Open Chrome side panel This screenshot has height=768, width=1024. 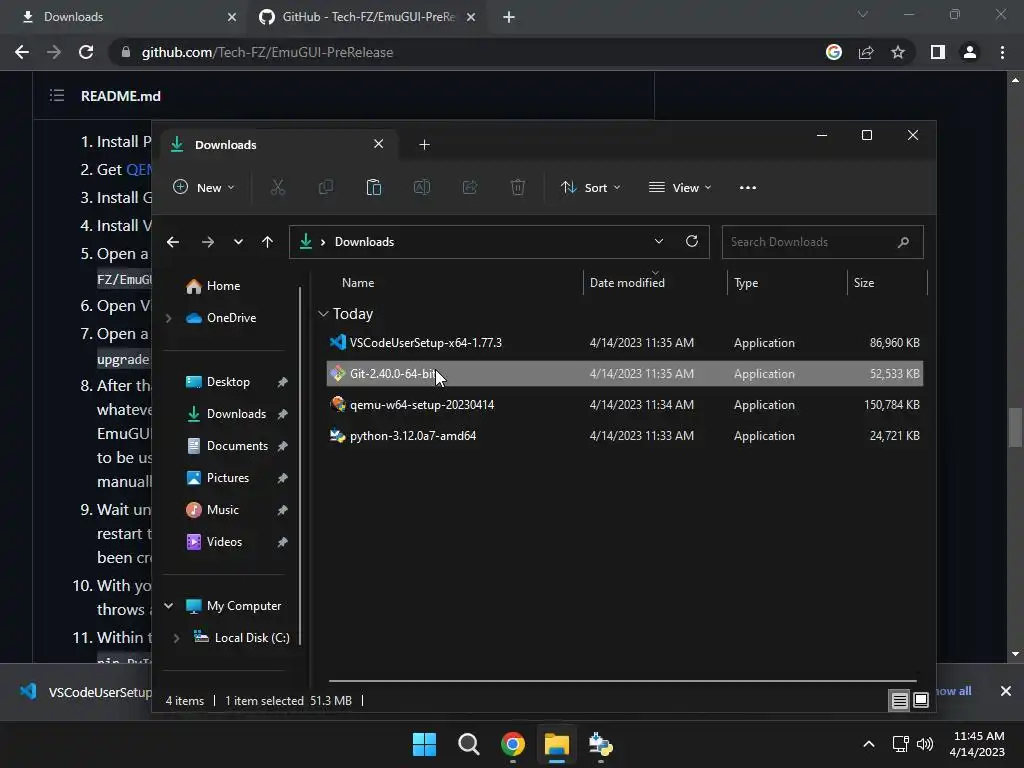pos(938,52)
